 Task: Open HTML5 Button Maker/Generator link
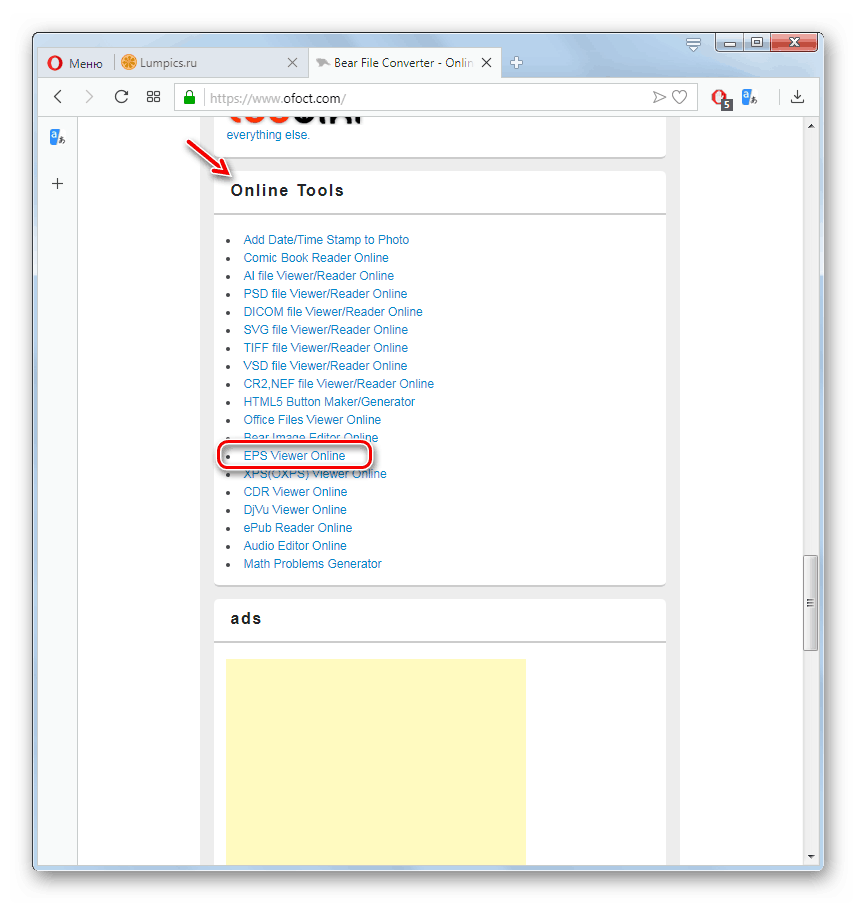(329, 402)
